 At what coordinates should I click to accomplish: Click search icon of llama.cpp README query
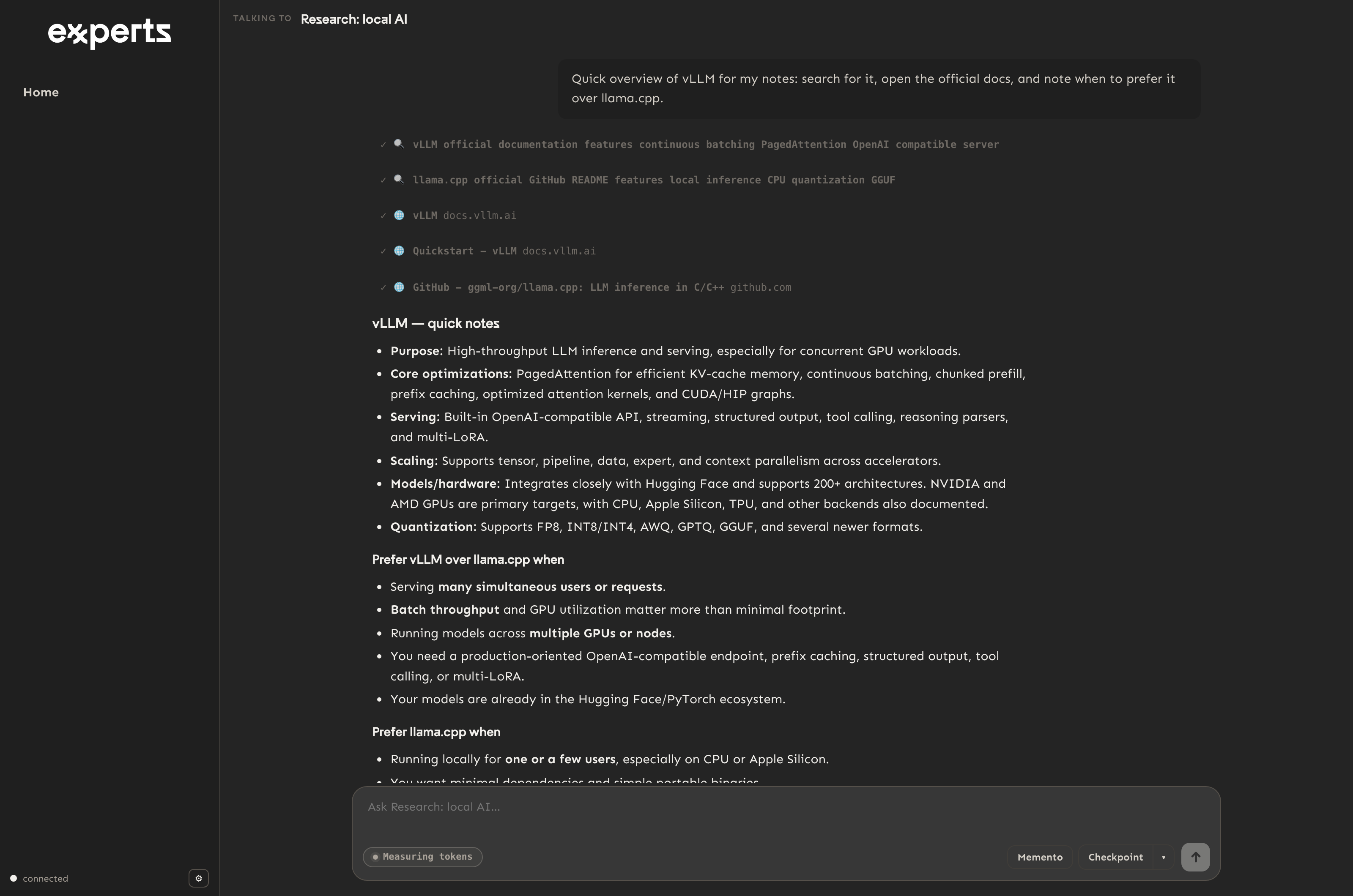pos(399,180)
